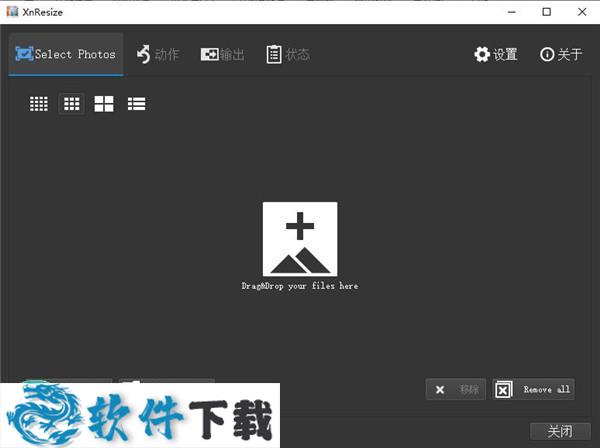The image size is (600, 448).
Task: Click the add photo placeholder icon
Action: 300,239
